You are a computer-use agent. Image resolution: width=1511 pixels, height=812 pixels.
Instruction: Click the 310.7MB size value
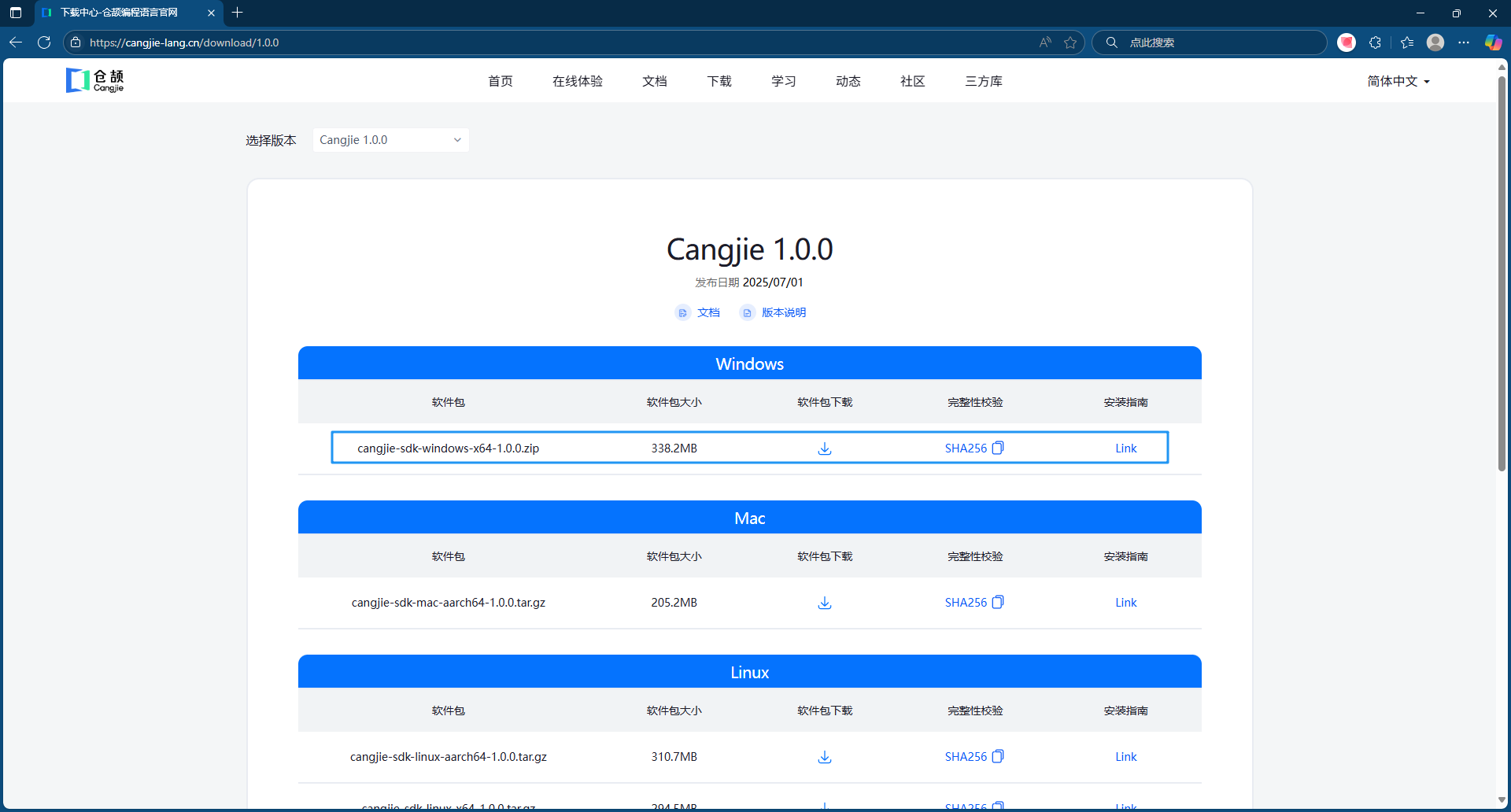674,757
